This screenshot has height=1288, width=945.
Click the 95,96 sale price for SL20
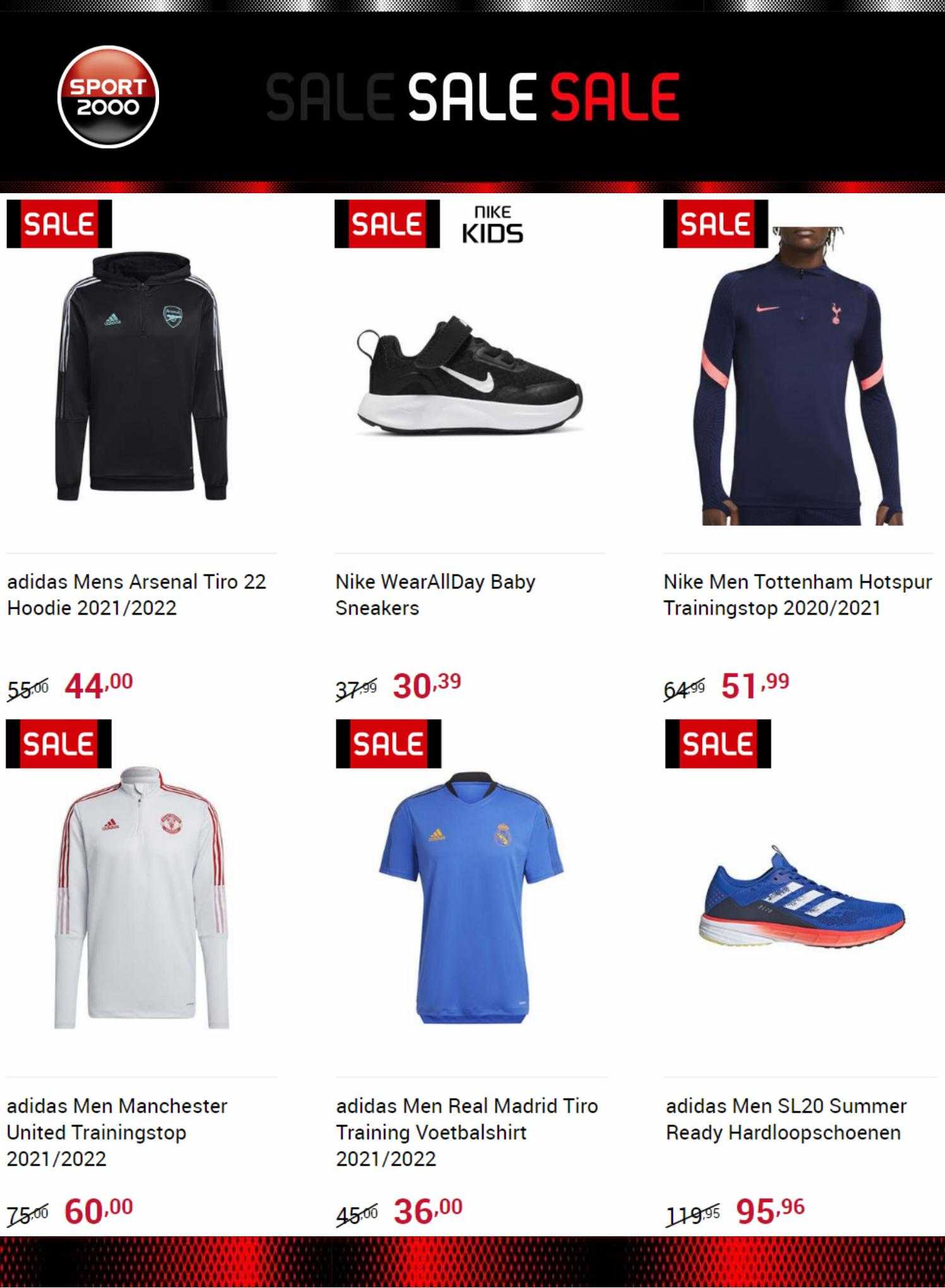point(771,1210)
